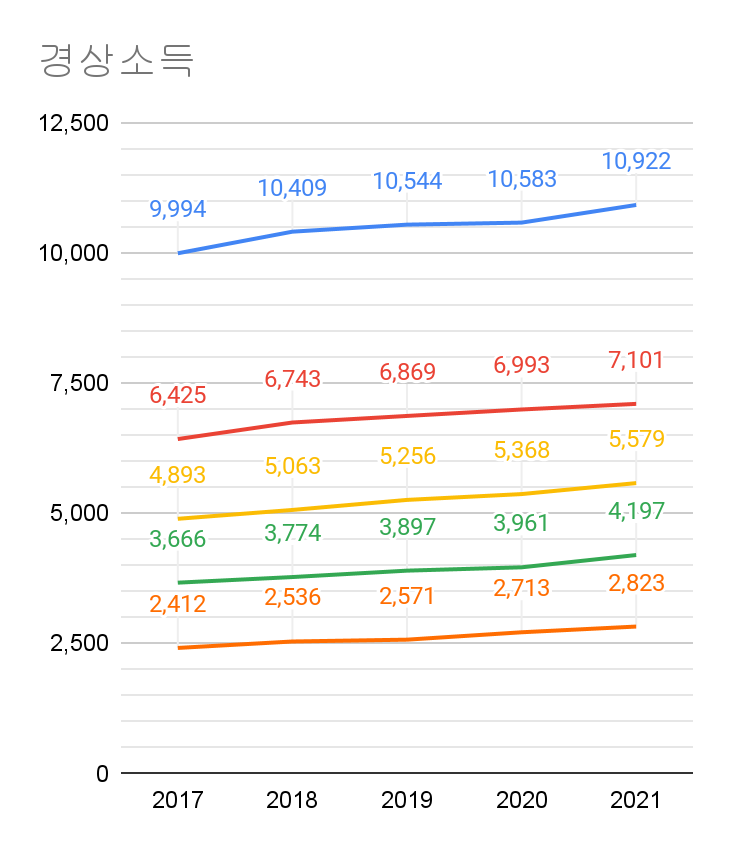Click the orange label 2,713 for 2020
Viewport: 730px width, 850px height.
pyautogui.click(x=521, y=588)
